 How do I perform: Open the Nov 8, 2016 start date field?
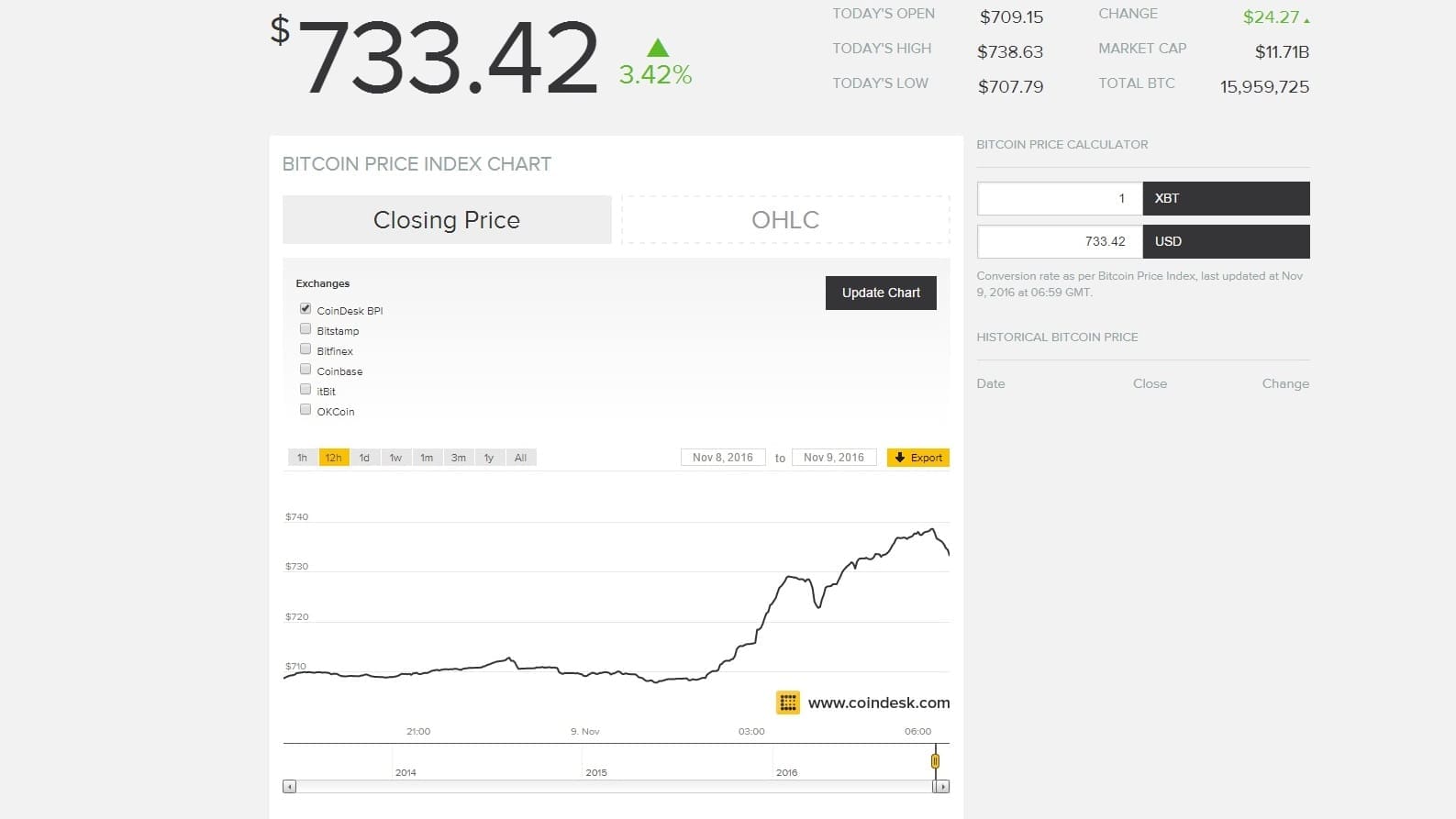coord(723,458)
